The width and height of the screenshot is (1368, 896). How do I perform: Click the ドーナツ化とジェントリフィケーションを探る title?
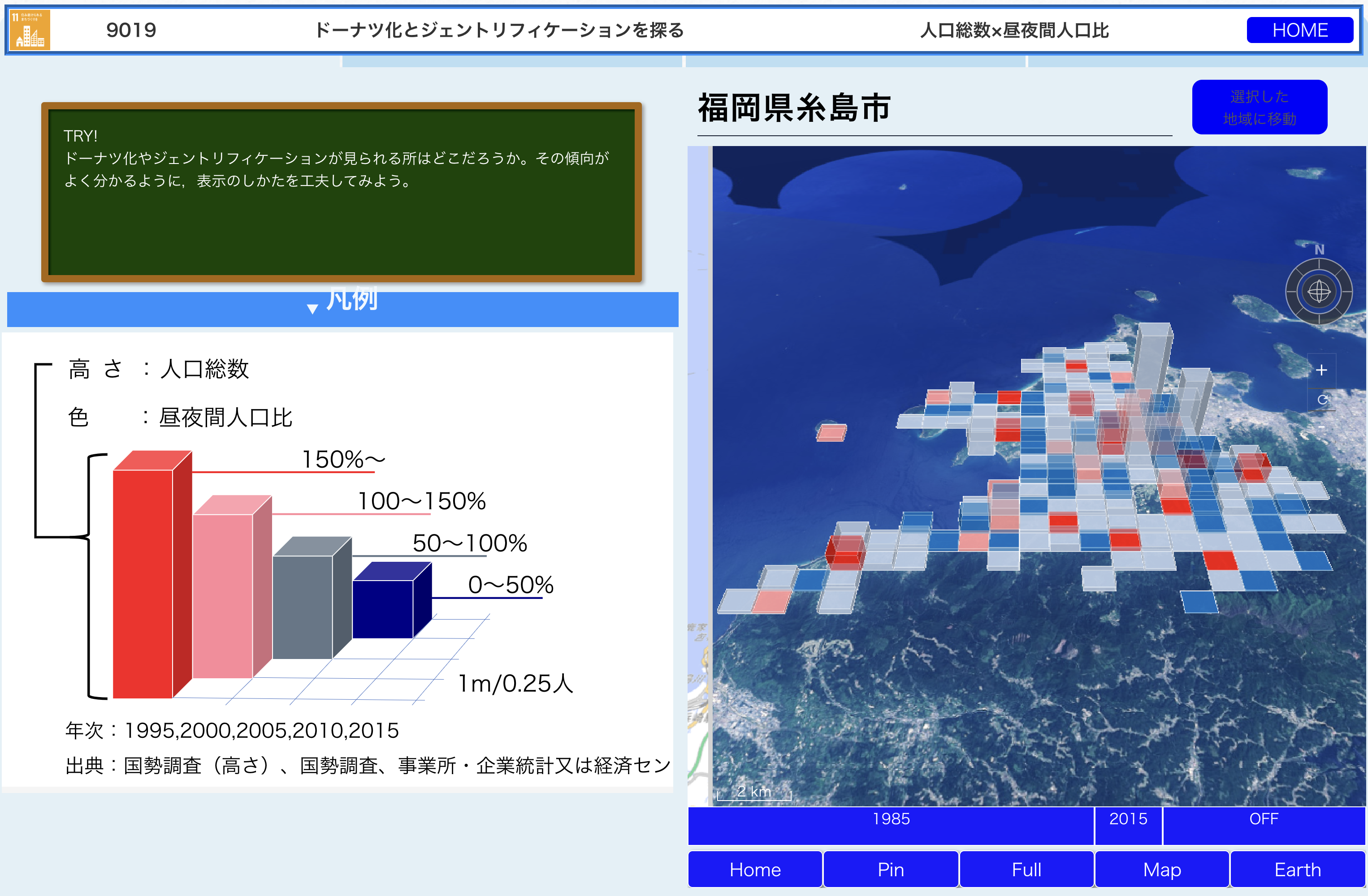(x=499, y=30)
